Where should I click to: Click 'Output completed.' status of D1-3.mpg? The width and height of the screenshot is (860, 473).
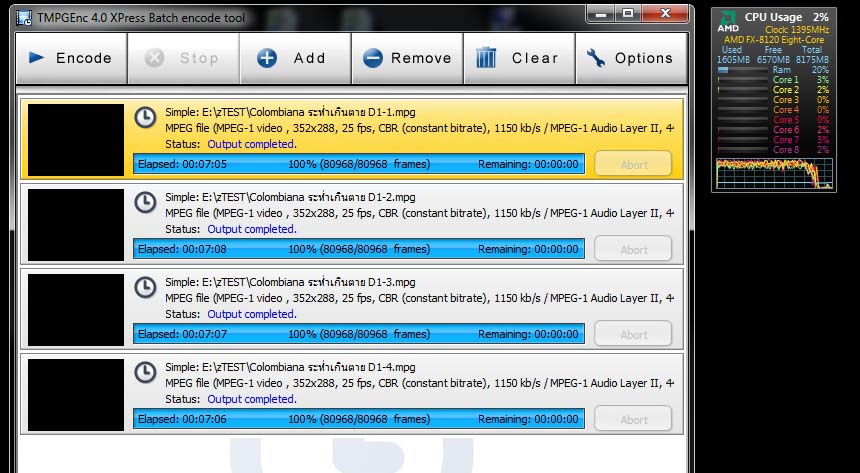(252, 314)
